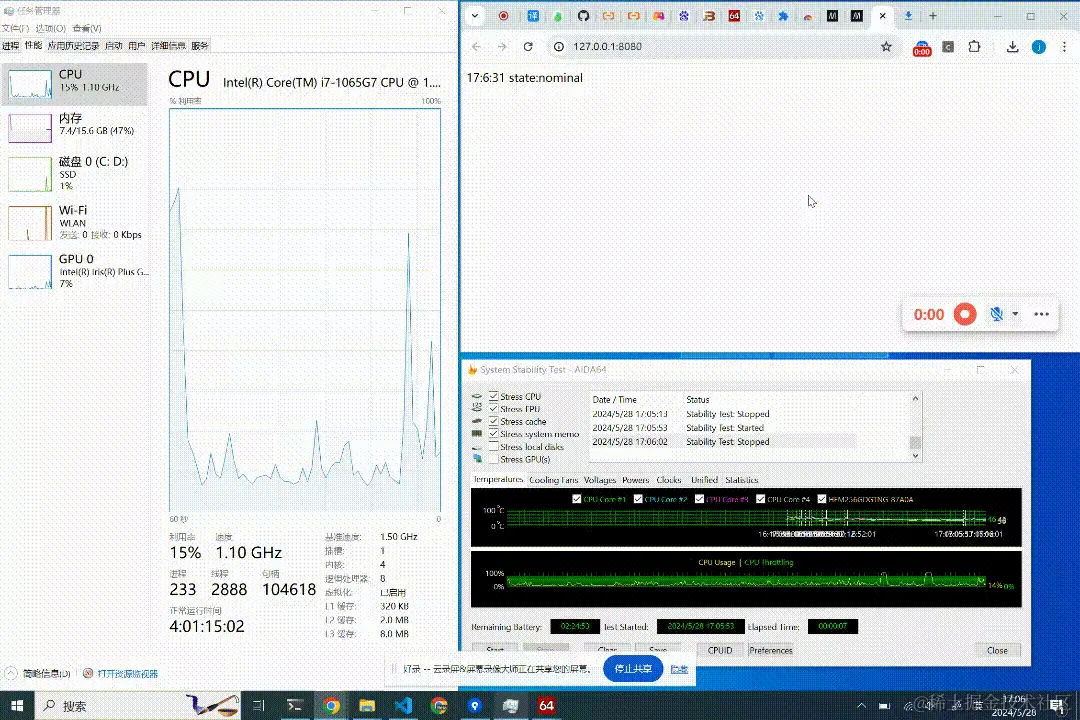Open the Chrome profile avatar

1039,47
